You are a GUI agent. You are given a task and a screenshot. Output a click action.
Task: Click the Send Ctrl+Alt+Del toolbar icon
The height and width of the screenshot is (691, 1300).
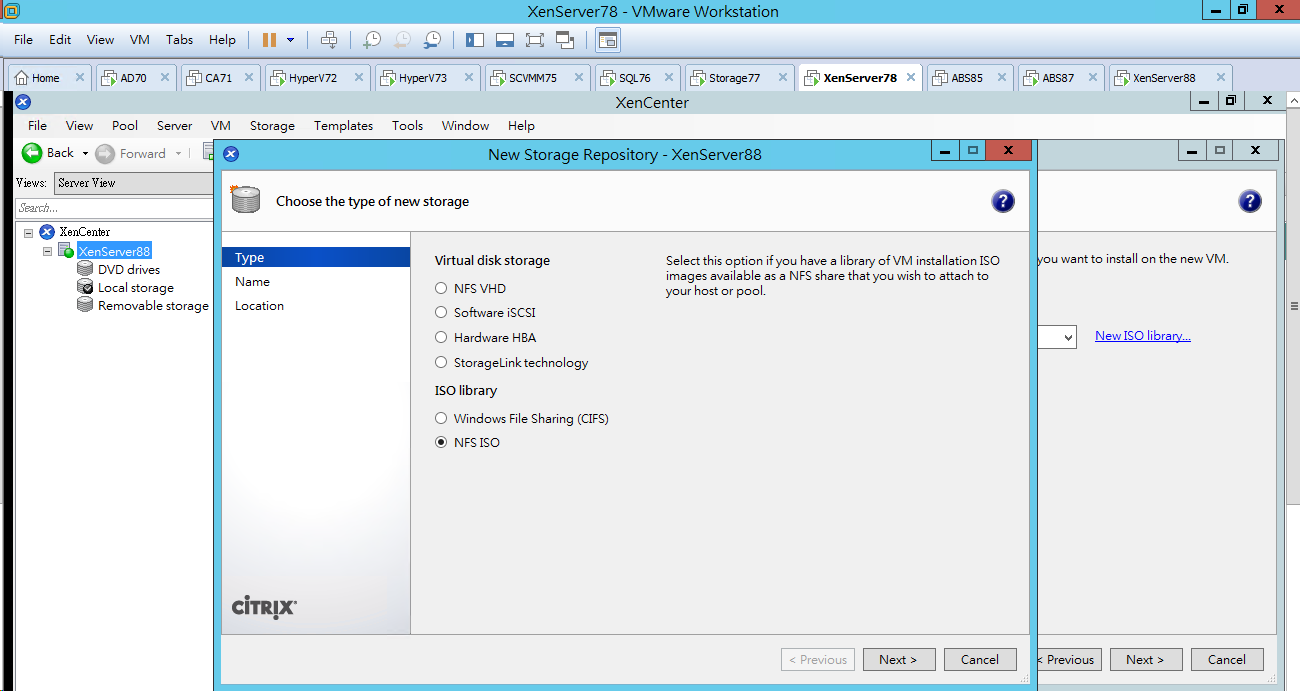[329, 40]
